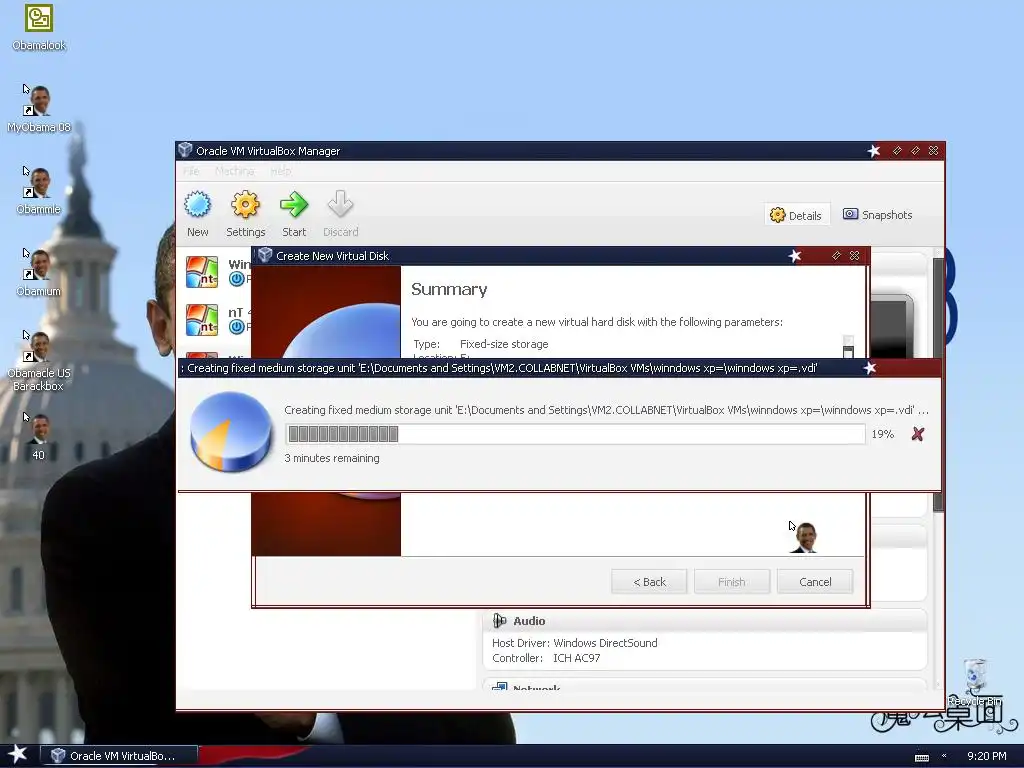Switch to the Details view

coord(797,215)
